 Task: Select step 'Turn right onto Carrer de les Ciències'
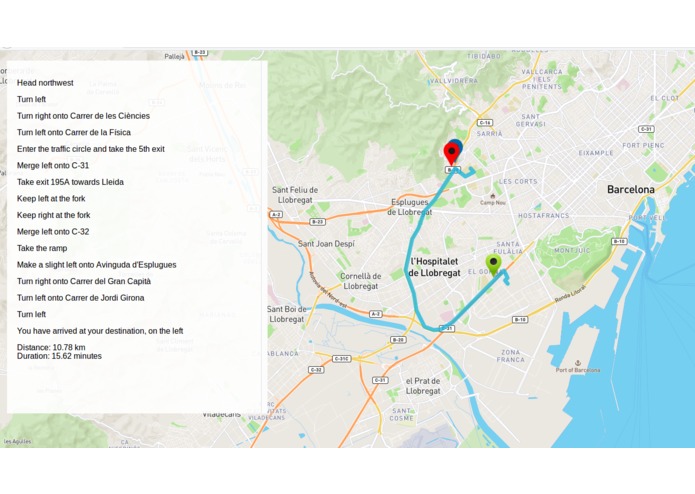83,116
